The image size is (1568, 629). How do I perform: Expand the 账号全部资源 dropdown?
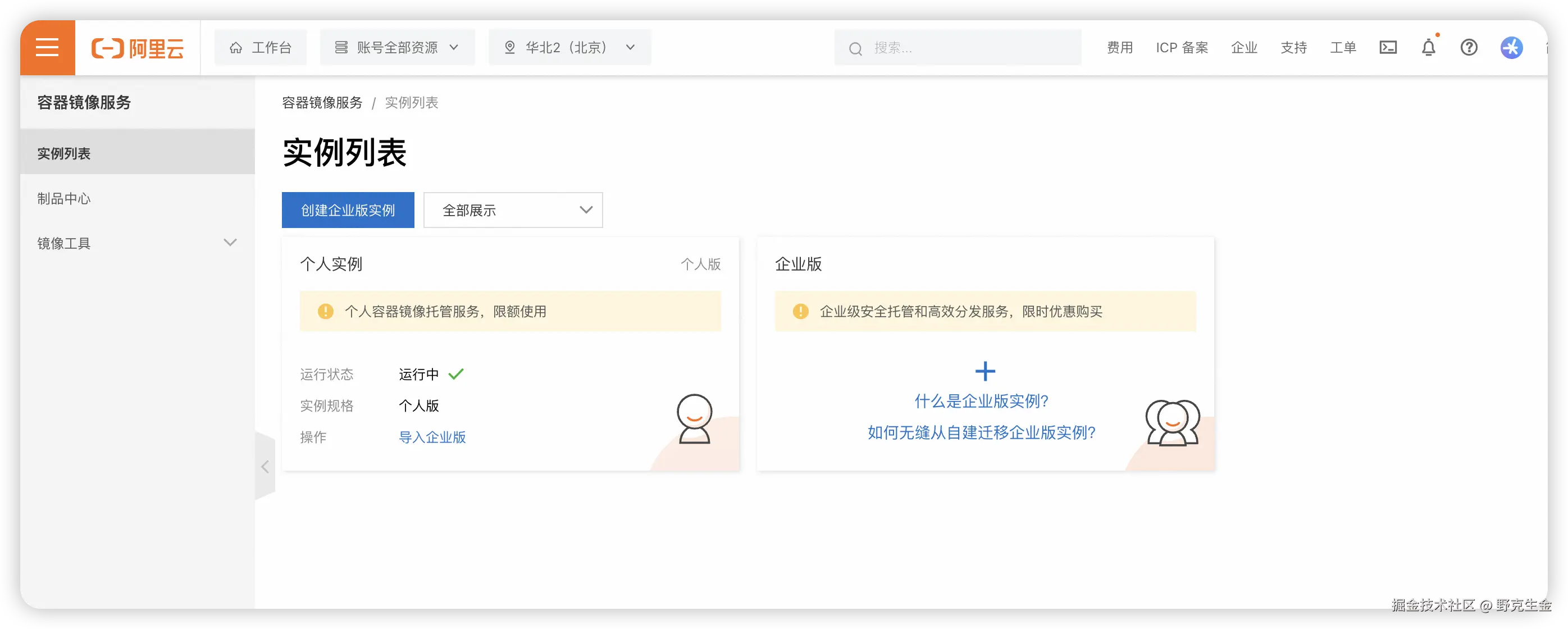[x=397, y=48]
